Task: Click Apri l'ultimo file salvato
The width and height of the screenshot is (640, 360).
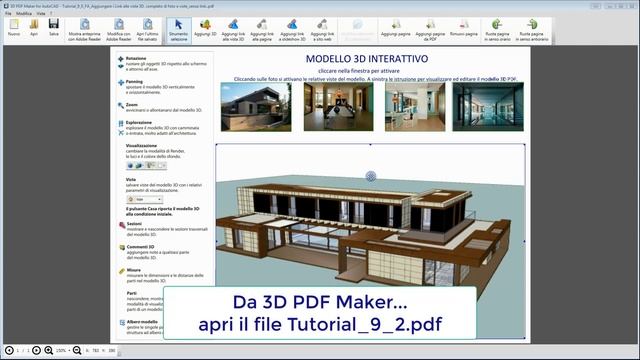Action: [x=147, y=30]
